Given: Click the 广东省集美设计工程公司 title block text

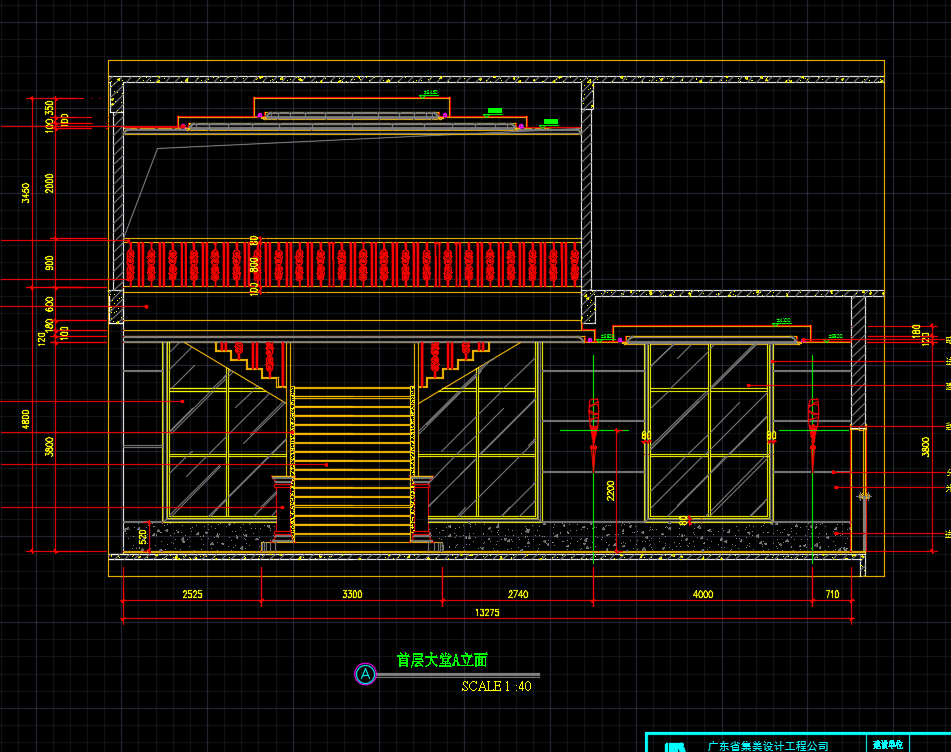Looking at the screenshot, I should (767, 746).
